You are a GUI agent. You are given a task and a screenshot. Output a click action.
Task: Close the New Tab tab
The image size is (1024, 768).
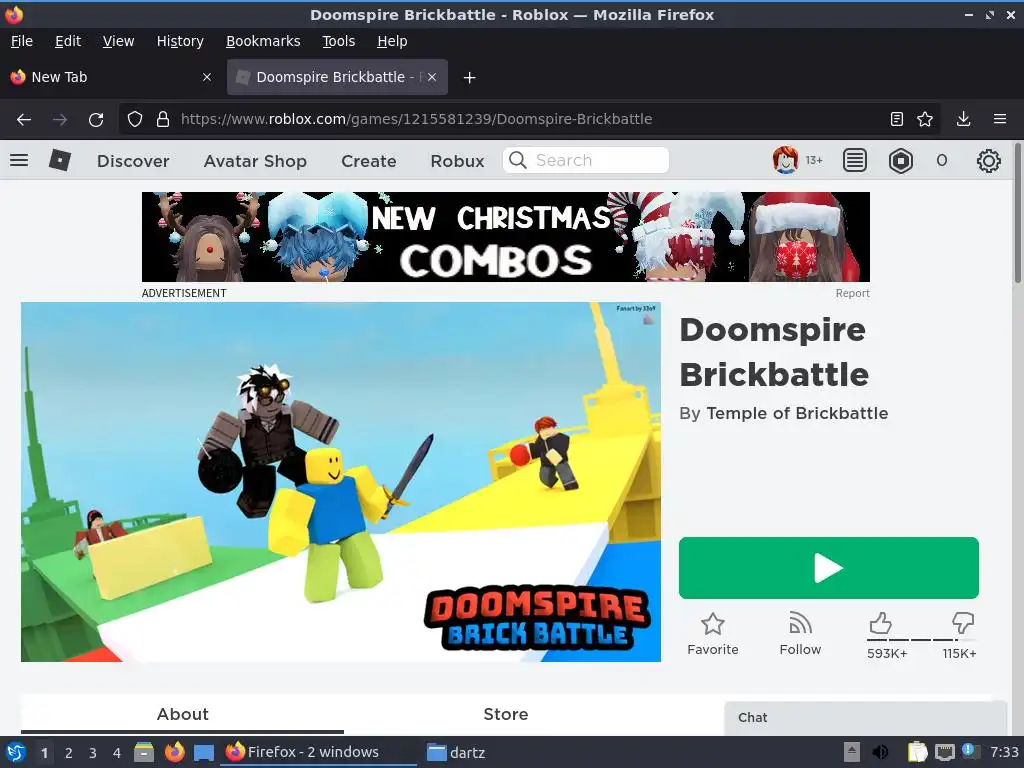[206, 77]
